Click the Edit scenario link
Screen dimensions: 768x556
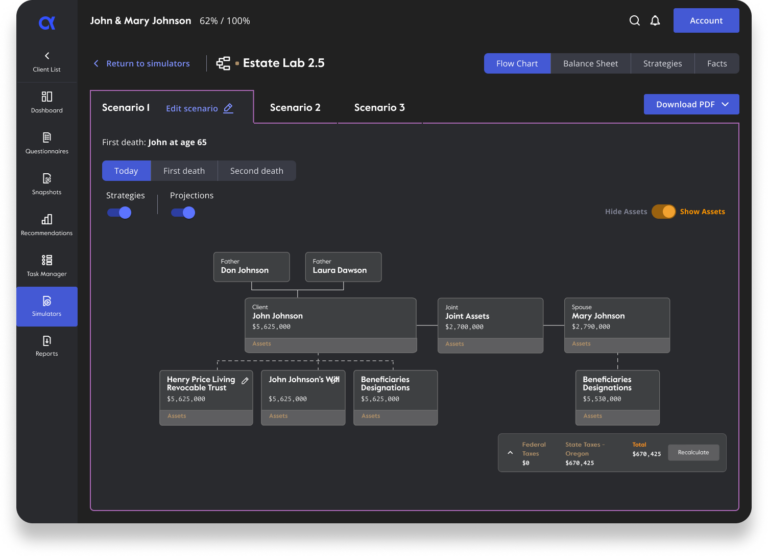(192, 108)
